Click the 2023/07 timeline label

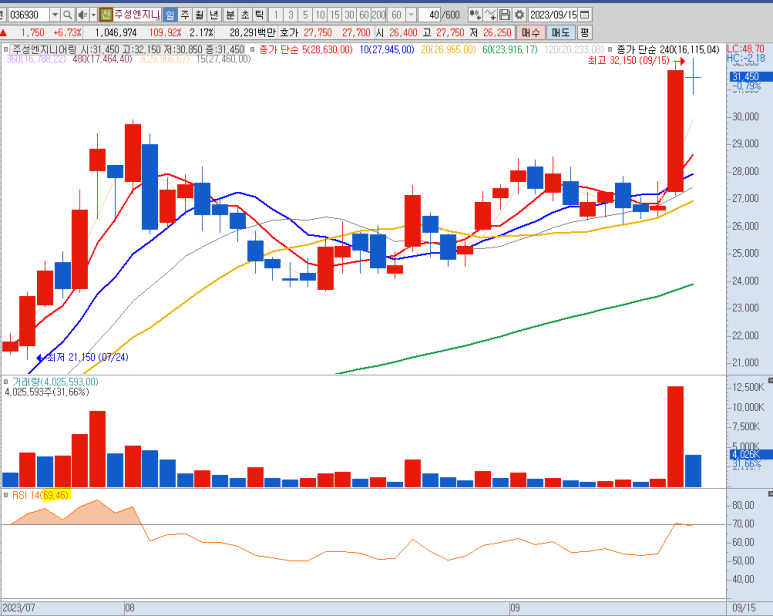(x=19, y=608)
